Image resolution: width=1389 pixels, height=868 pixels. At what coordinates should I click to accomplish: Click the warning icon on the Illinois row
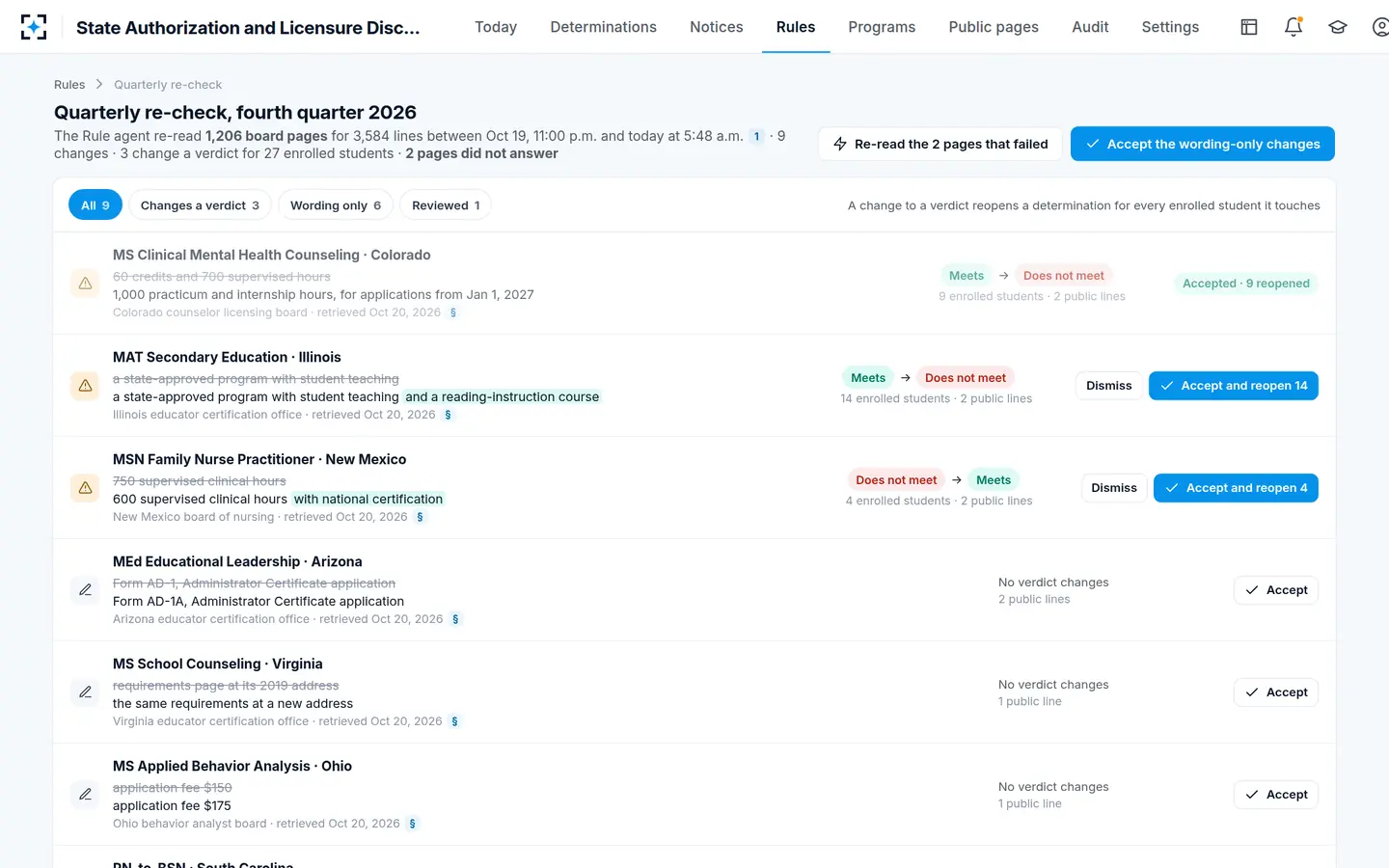[86, 386]
